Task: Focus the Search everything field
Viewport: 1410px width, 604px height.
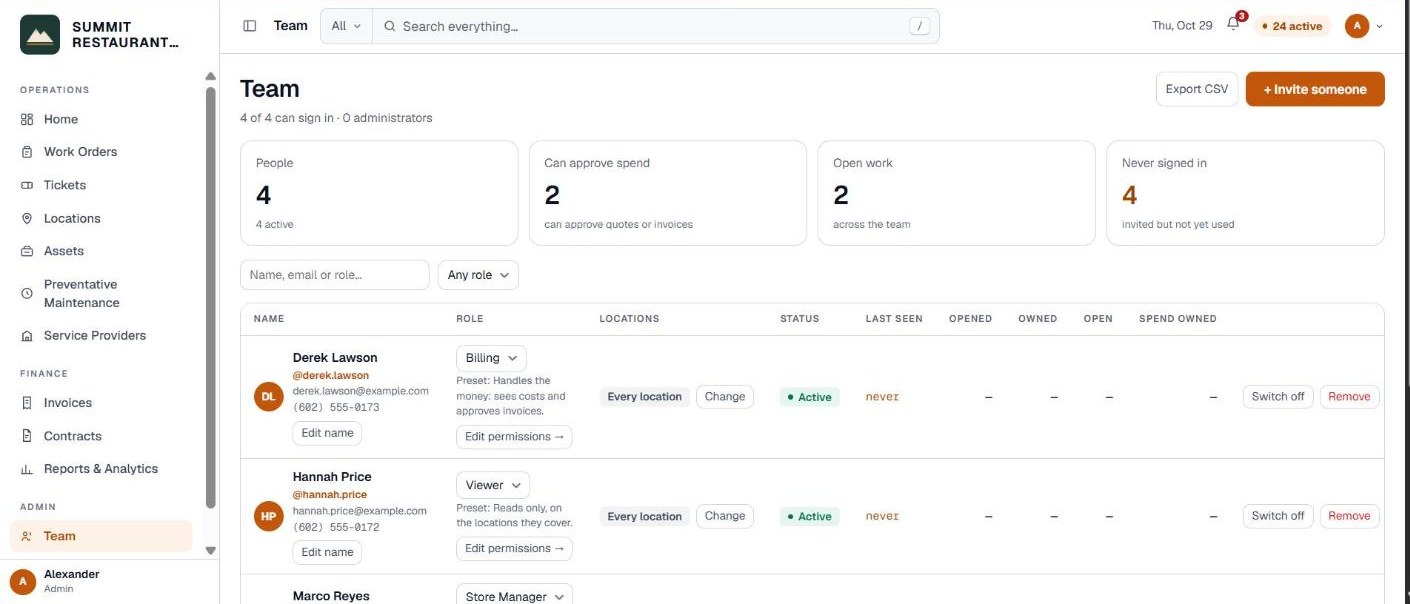Action: pyautogui.click(x=656, y=26)
